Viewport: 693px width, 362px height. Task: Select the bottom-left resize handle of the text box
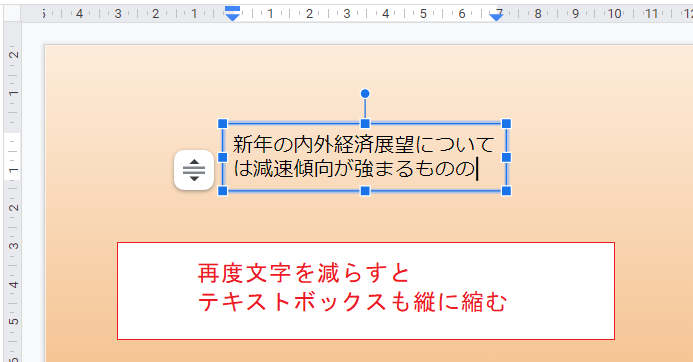click(223, 191)
